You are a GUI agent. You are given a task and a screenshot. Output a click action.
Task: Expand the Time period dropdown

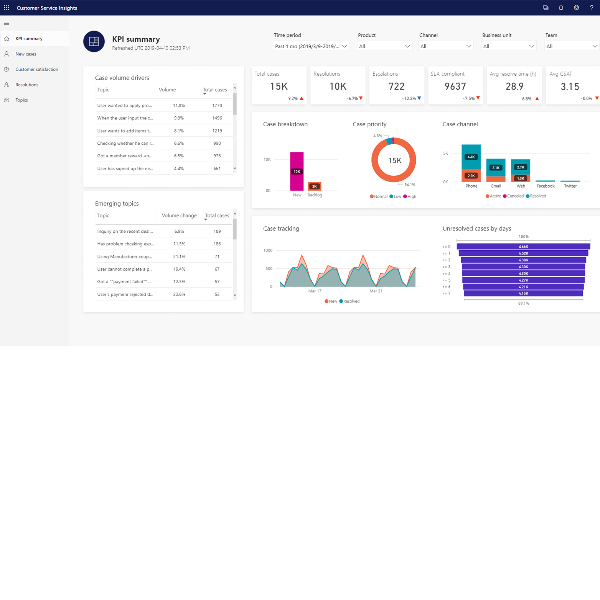pos(311,45)
